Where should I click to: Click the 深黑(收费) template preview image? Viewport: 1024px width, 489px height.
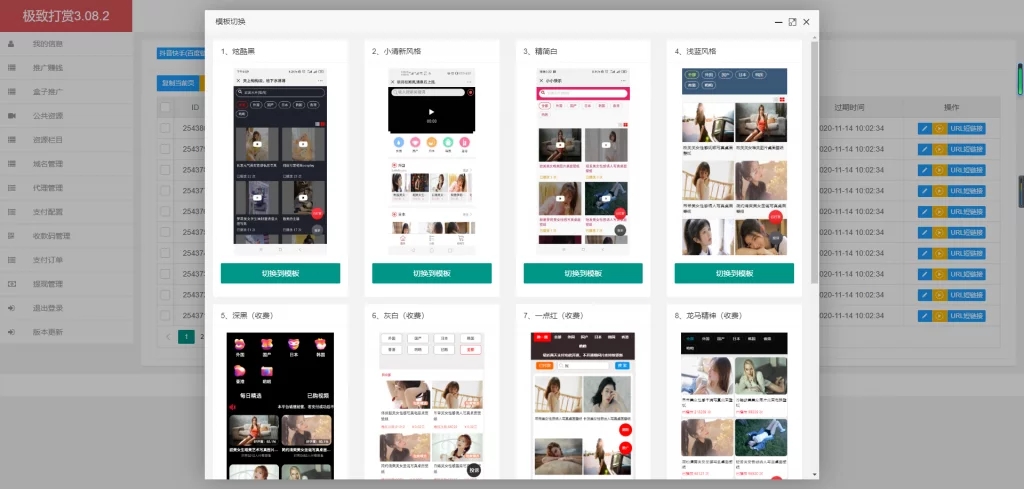click(x=280, y=406)
